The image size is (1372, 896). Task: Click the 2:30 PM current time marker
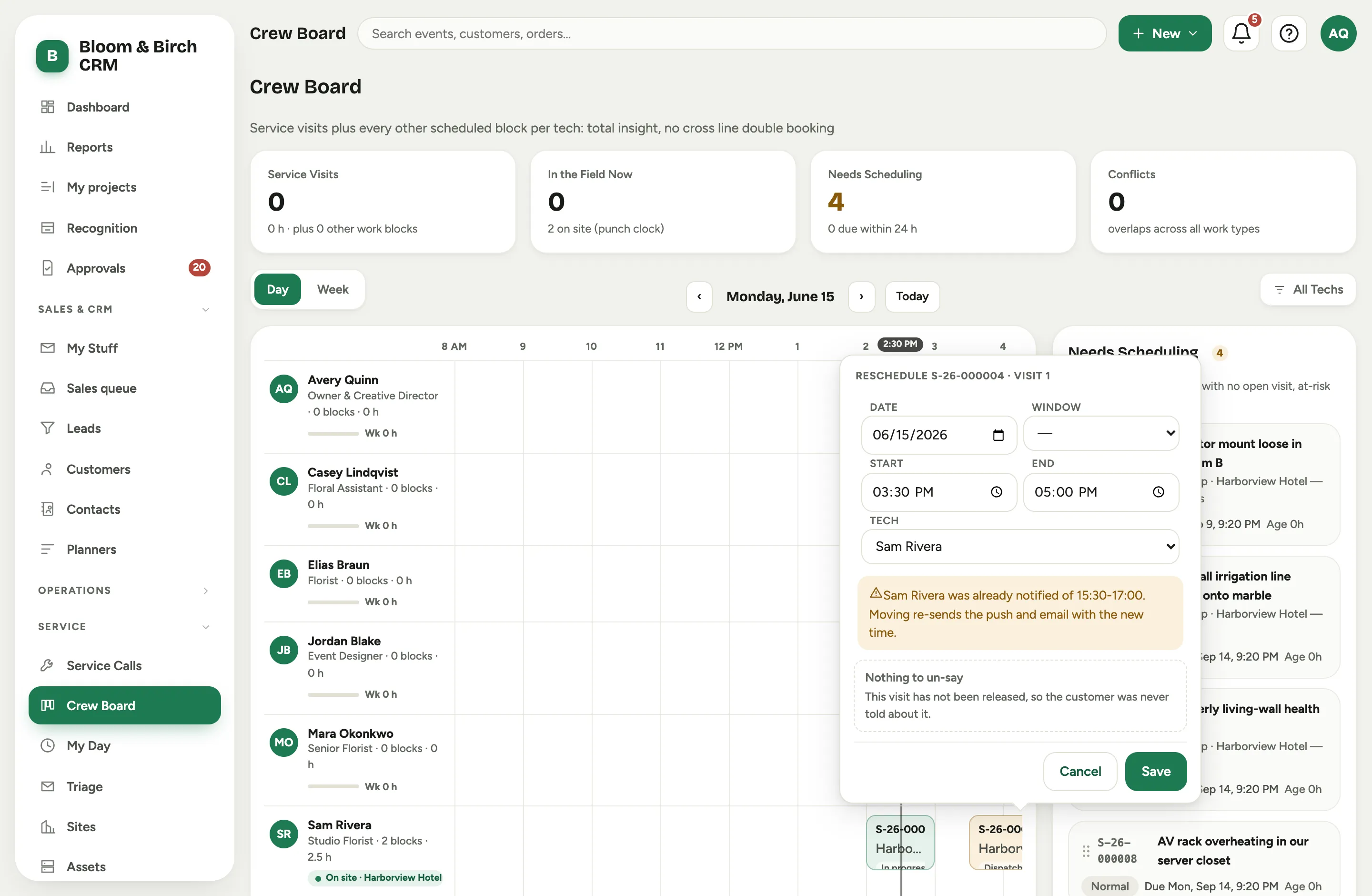900,344
